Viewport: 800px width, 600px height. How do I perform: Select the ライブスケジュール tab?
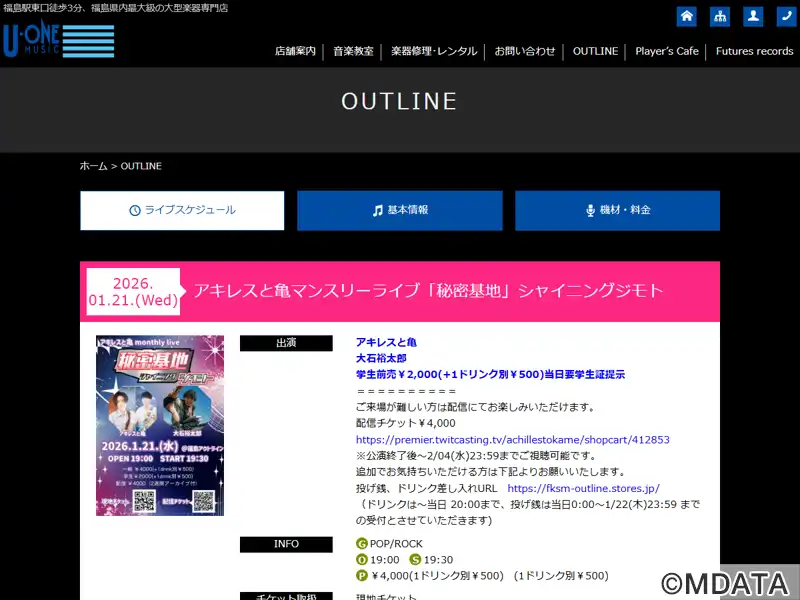point(182,210)
